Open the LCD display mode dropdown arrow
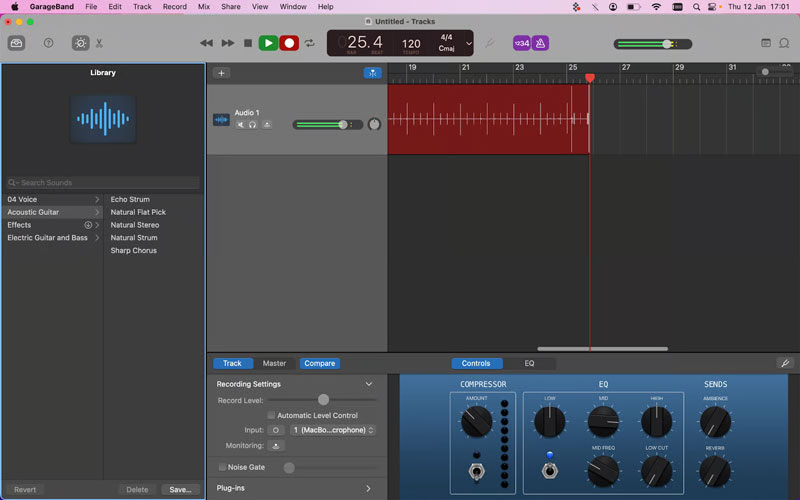The image size is (800, 500). pyautogui.click(x=469, y=43)
